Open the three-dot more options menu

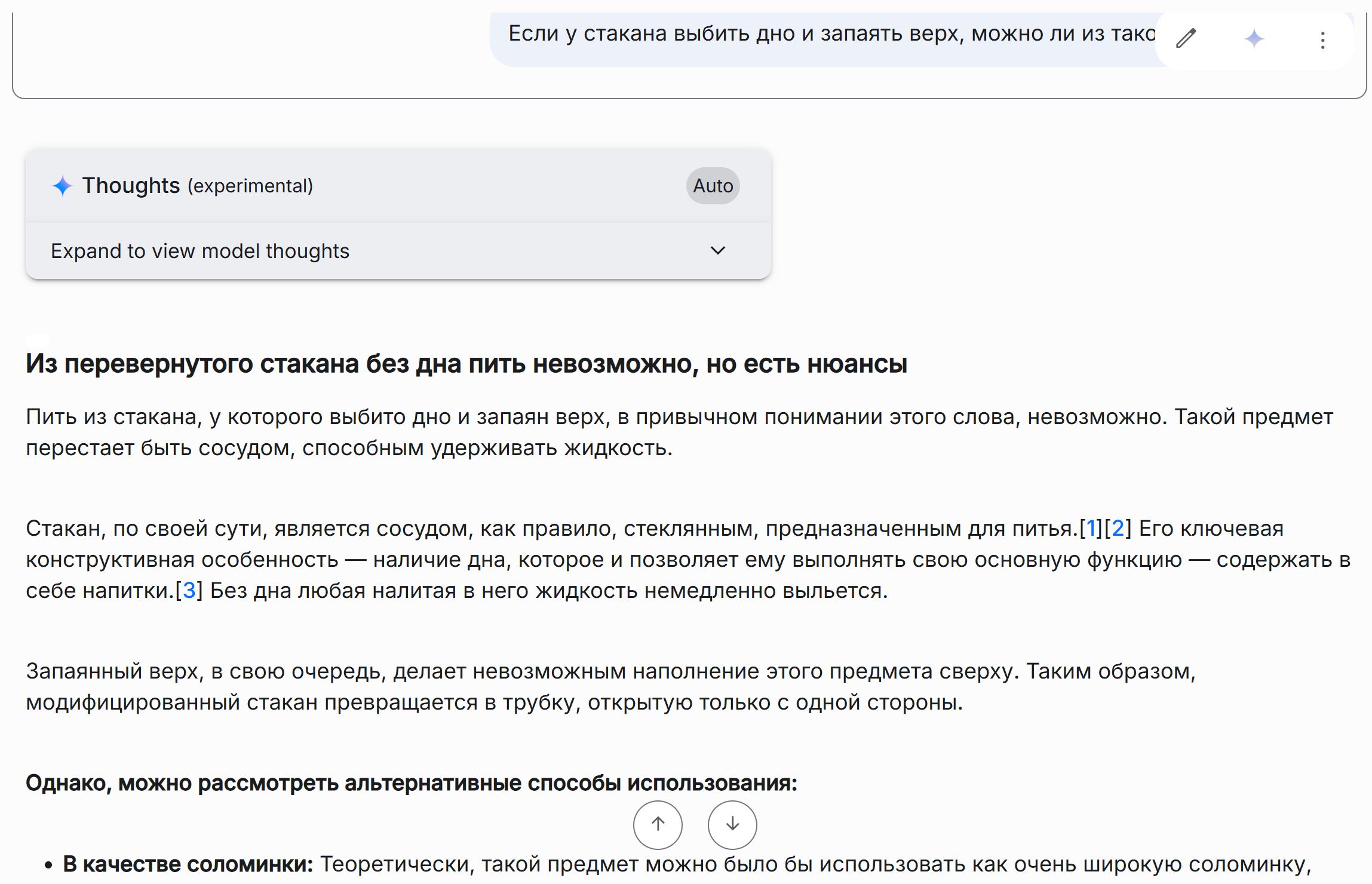1322,40
